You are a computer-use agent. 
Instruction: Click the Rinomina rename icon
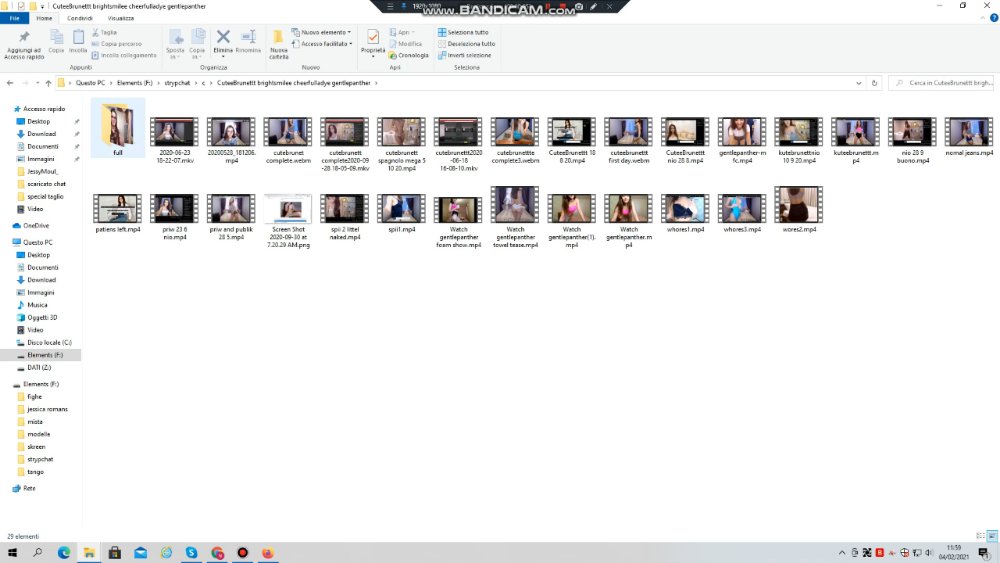(248, 41)
